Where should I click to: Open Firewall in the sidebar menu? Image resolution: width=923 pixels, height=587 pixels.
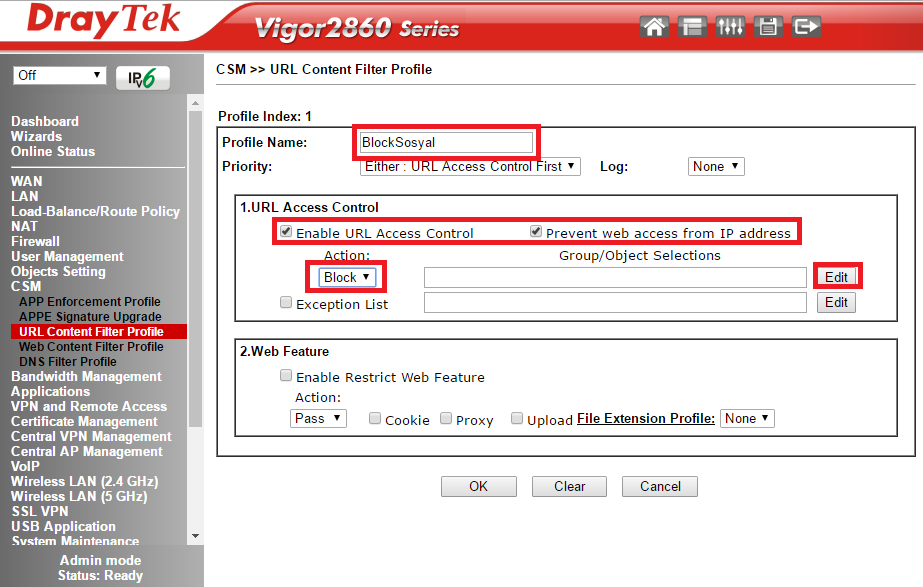35,241
